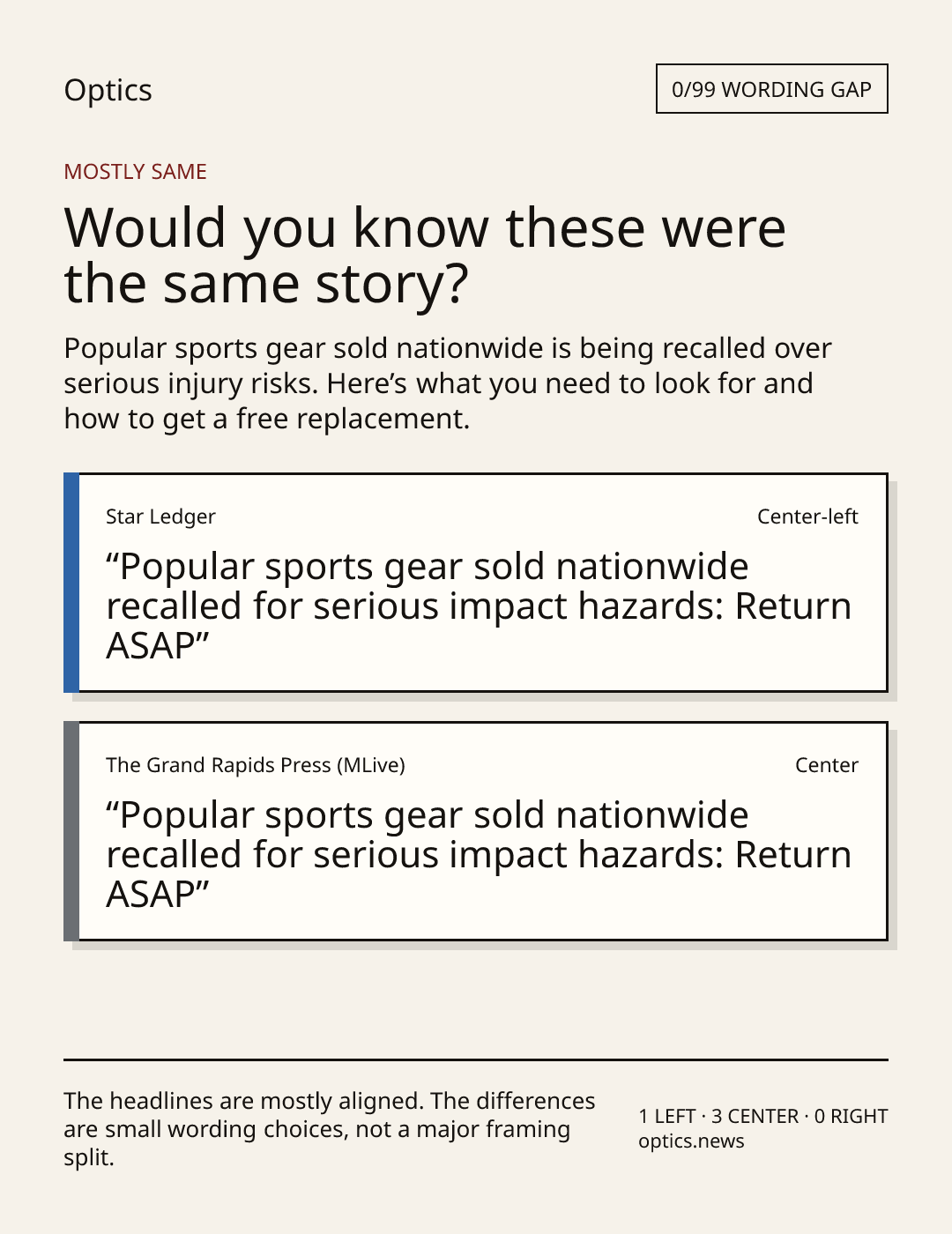Open the Grand Rapids Press card

(x=476, y=831)
